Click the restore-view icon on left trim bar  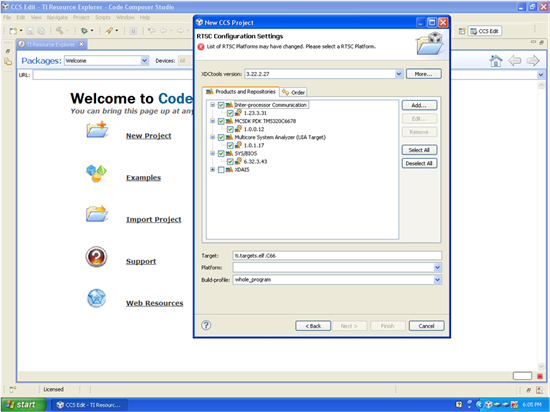[x=8, y=51]
